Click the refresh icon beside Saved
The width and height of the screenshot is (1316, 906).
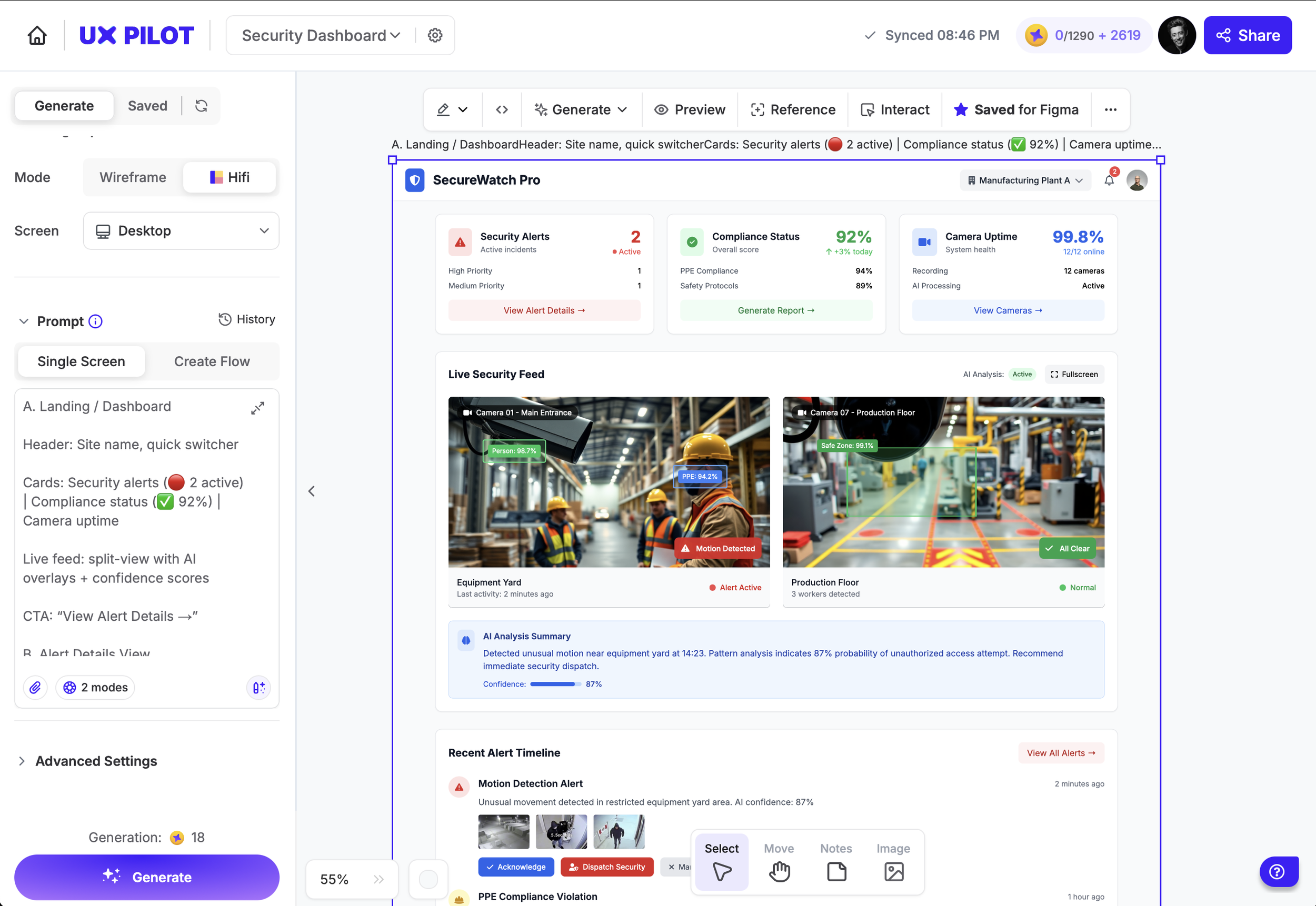click(201, 106)
